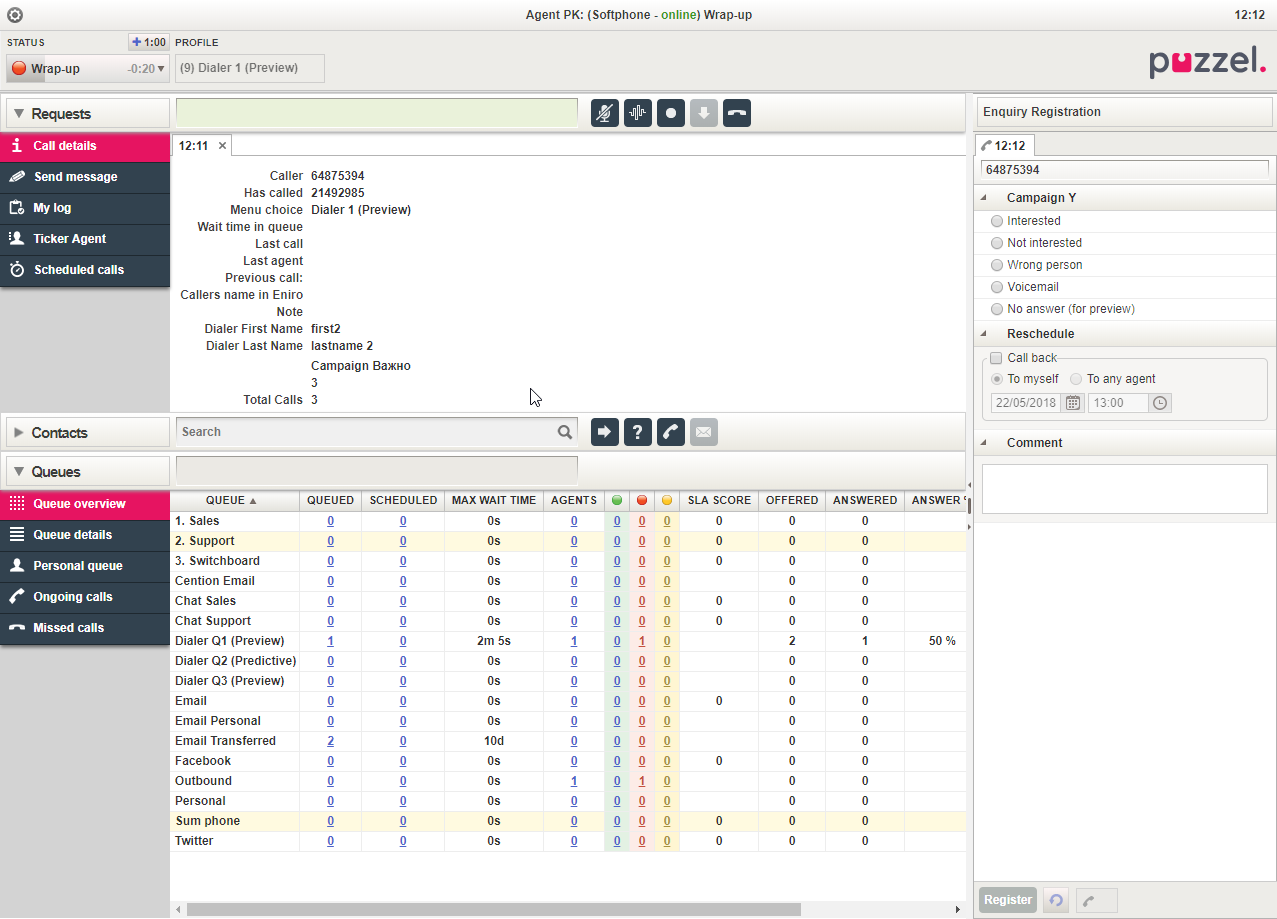This screenshot has width=1277, height=919.
Task: Enable the Call back checkbox
Action: pos(996,358)
